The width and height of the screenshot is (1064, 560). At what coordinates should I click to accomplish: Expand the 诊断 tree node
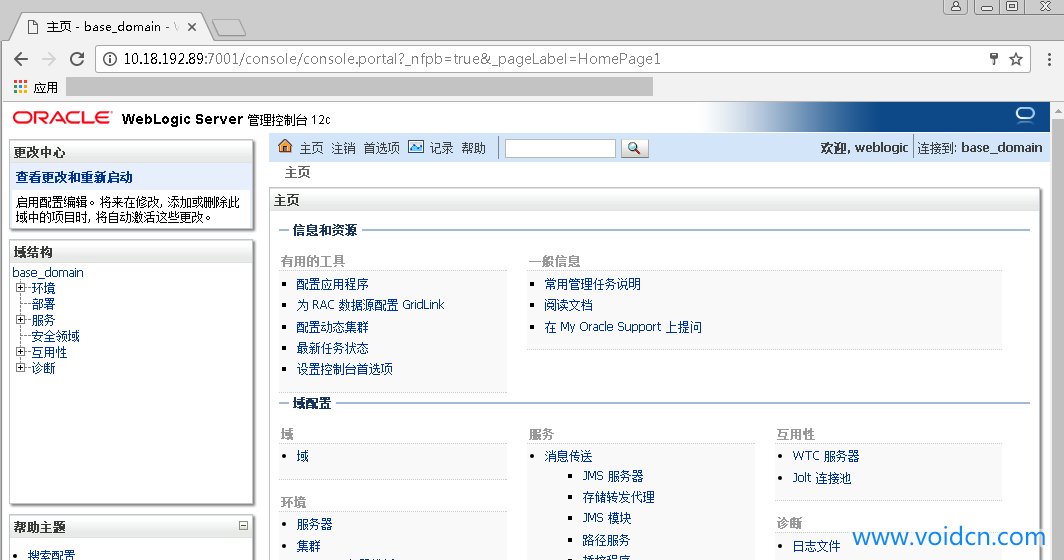pyautogui.click(x=20, y=368)
